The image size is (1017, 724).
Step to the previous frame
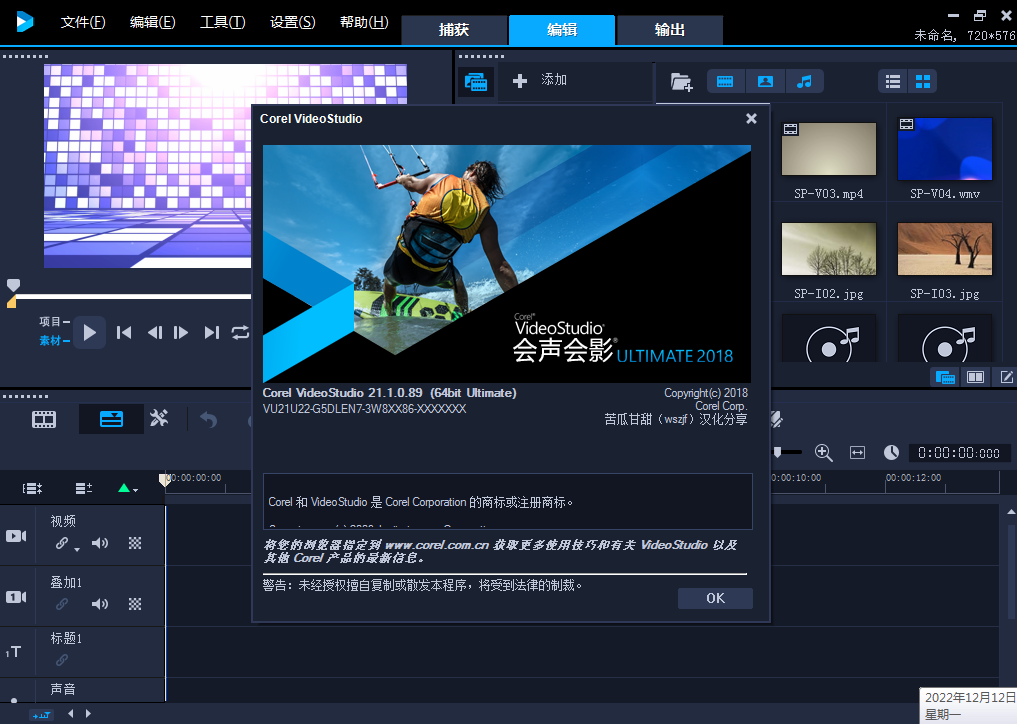tap(154, 333)
